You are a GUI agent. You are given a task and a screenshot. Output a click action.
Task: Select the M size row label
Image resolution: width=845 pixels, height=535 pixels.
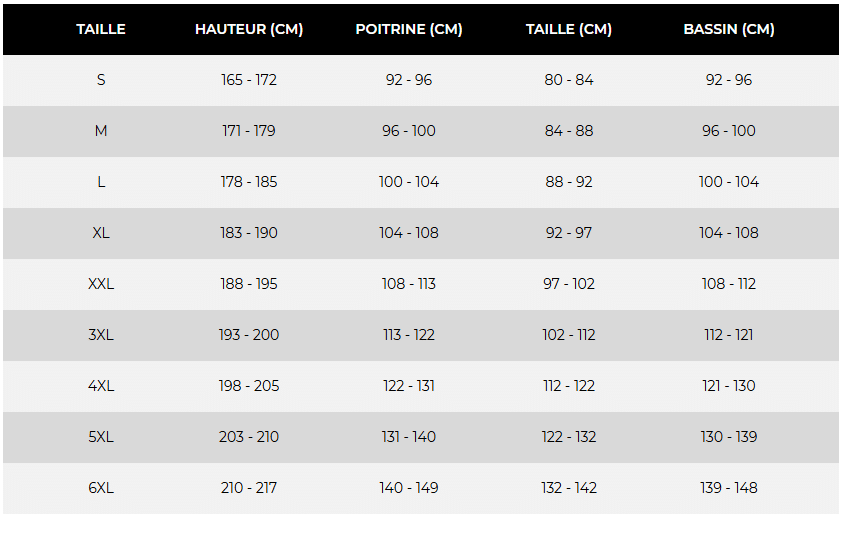click(101, 131)
